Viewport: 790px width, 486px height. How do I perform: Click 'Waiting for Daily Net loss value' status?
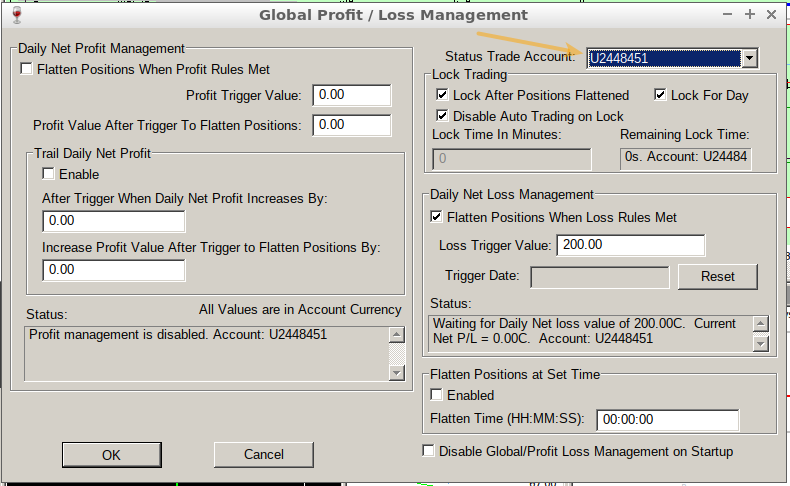[584, 331]
